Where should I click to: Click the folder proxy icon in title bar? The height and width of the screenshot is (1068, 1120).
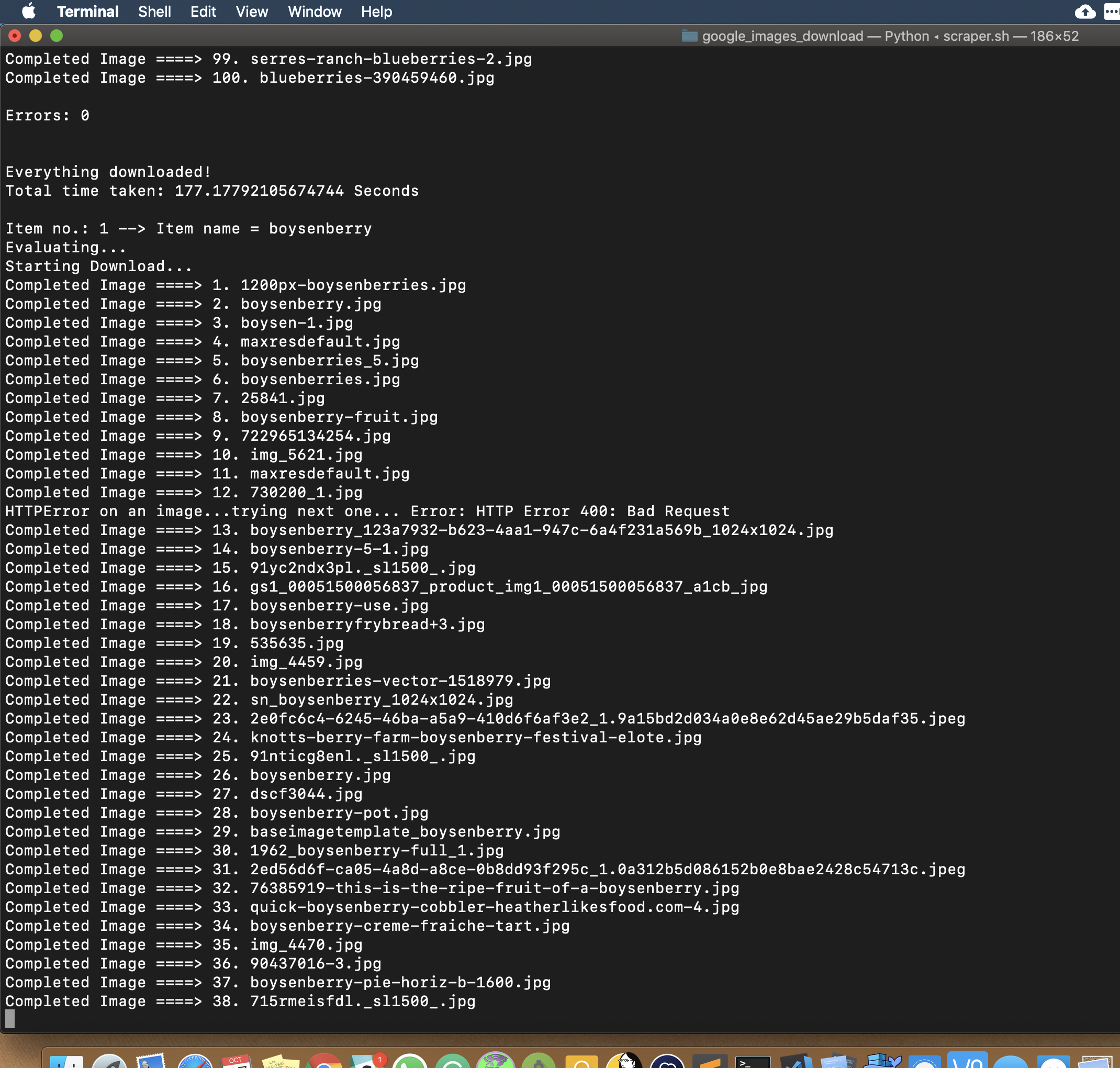(689, 36)
